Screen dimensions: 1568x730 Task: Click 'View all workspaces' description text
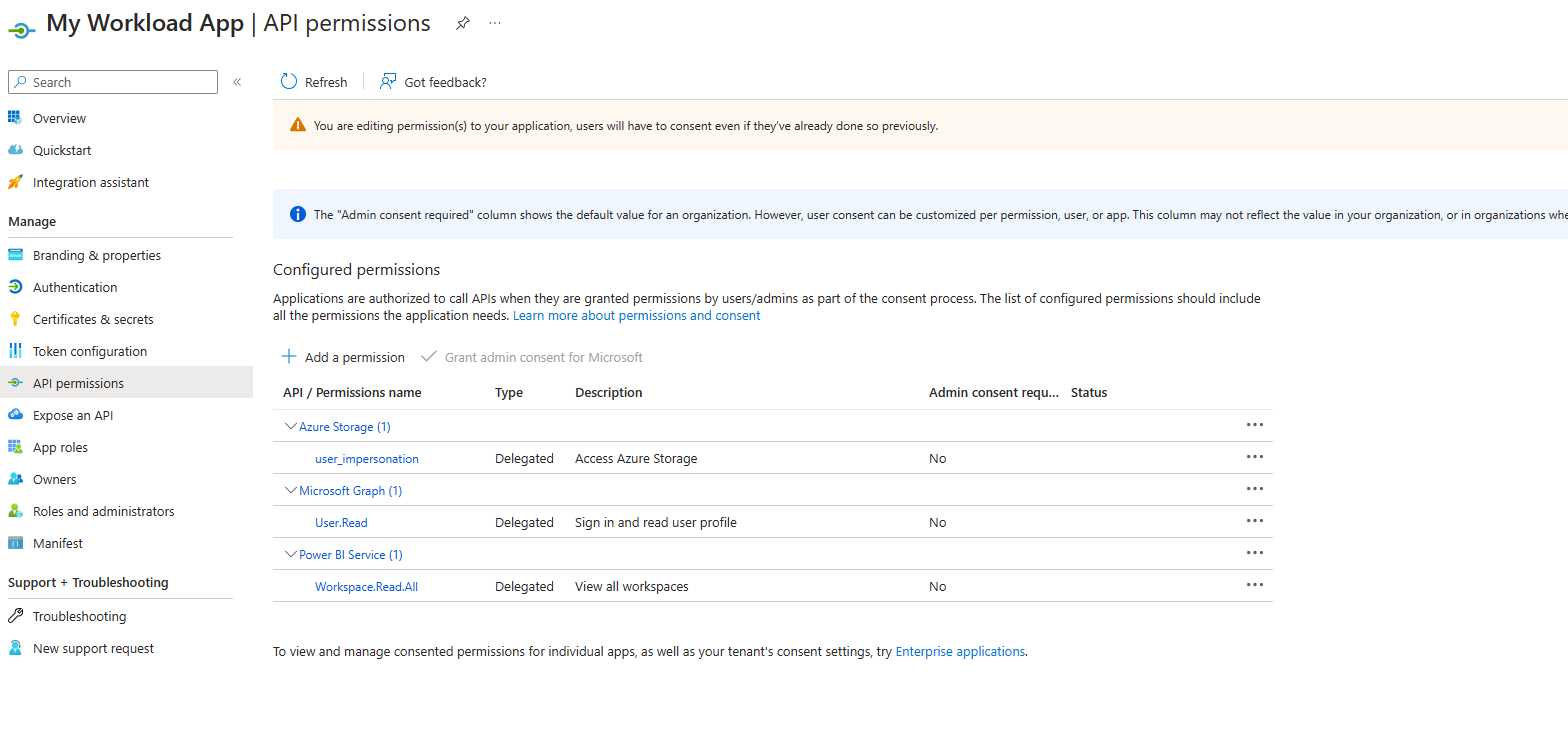tap(632, 586)
